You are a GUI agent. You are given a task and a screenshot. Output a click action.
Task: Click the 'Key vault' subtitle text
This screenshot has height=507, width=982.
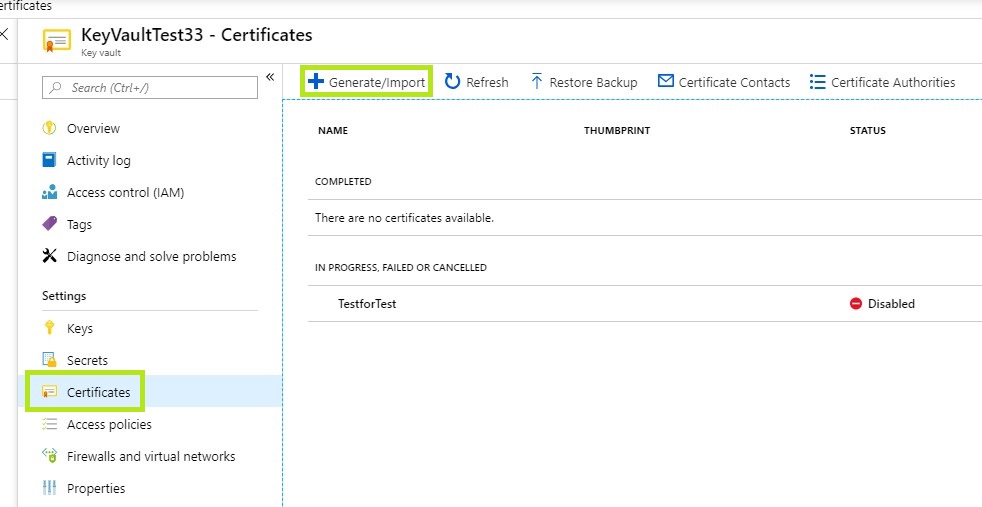pos(101,53)
